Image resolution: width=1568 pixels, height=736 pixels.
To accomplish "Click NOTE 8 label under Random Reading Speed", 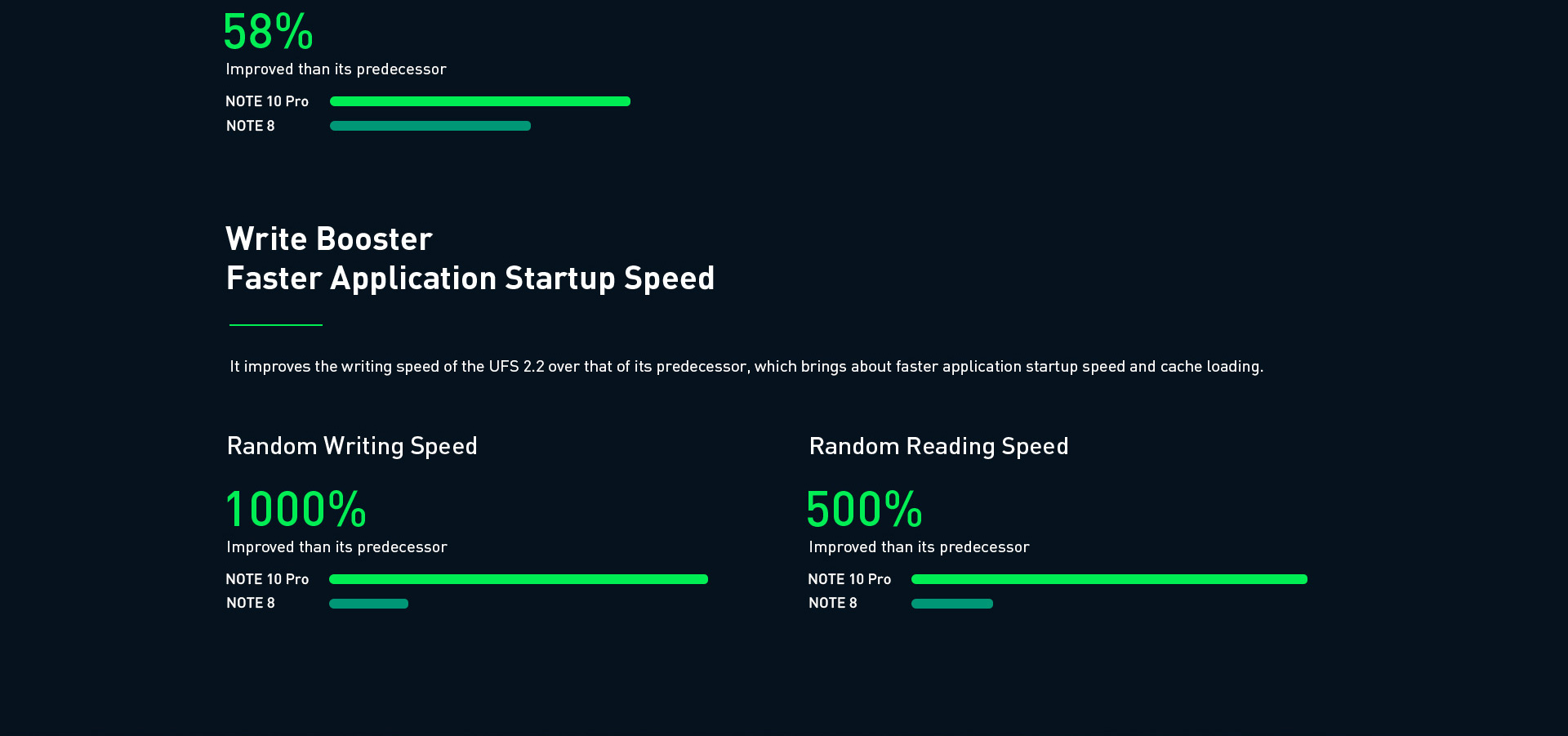I will point(832,603).
